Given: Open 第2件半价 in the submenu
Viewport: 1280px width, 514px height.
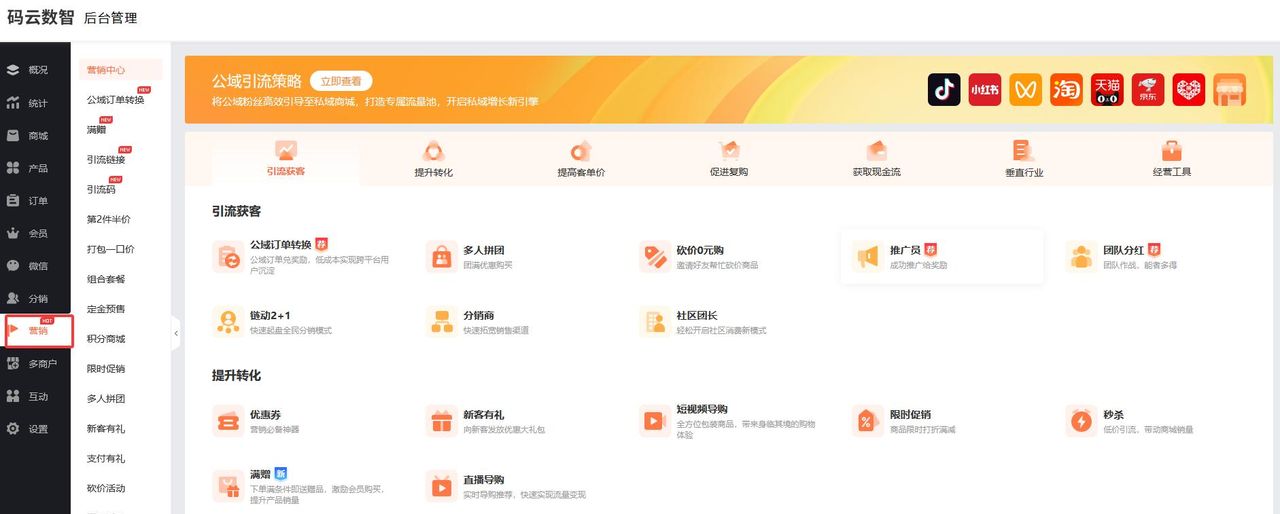Looking at the screenshot, I should tap(108, 219).
